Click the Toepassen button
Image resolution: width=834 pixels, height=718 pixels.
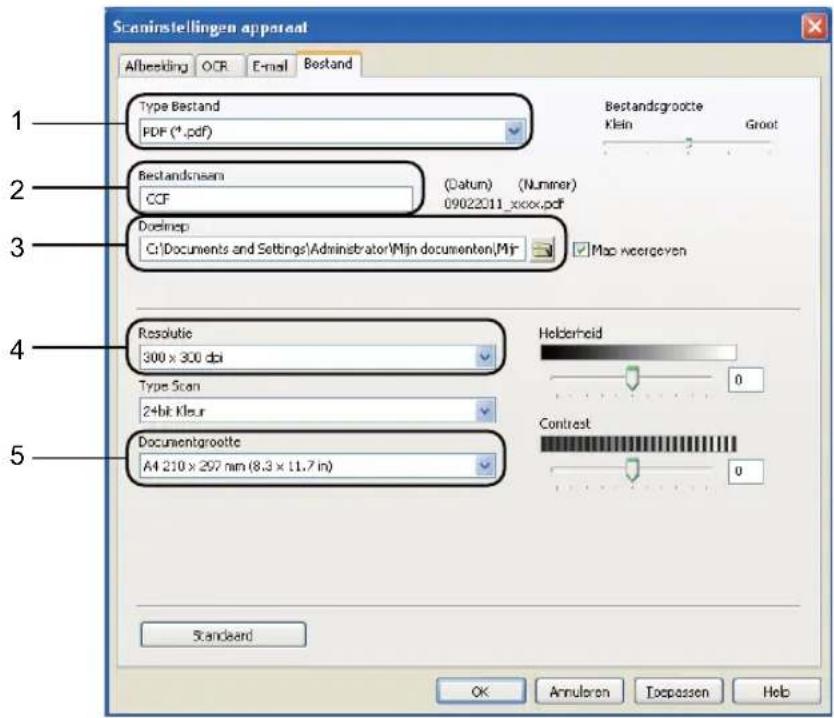click(x=678, y=691)
